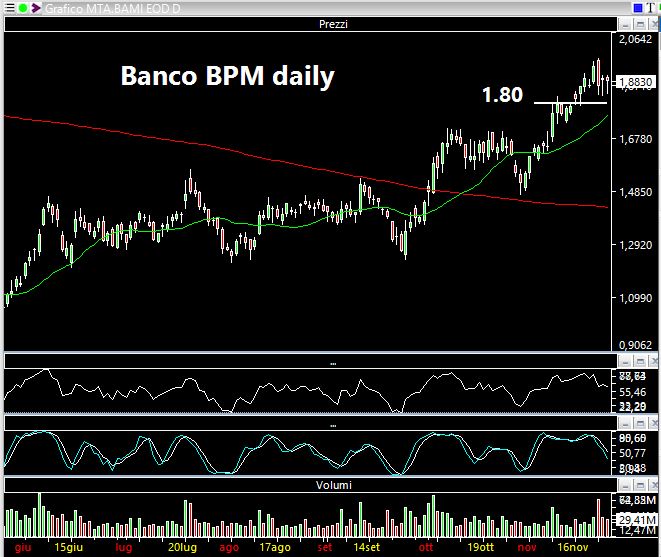
Task: Click the 0,9062 price axis label
Action: coord(635,345)
